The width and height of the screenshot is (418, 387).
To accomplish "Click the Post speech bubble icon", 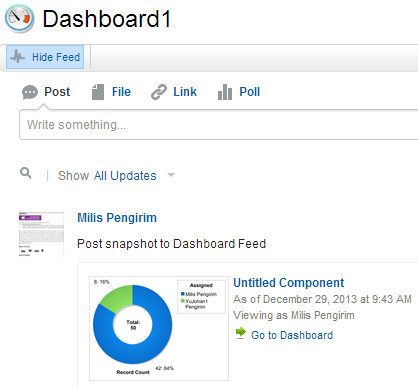I will pos(30,92).
